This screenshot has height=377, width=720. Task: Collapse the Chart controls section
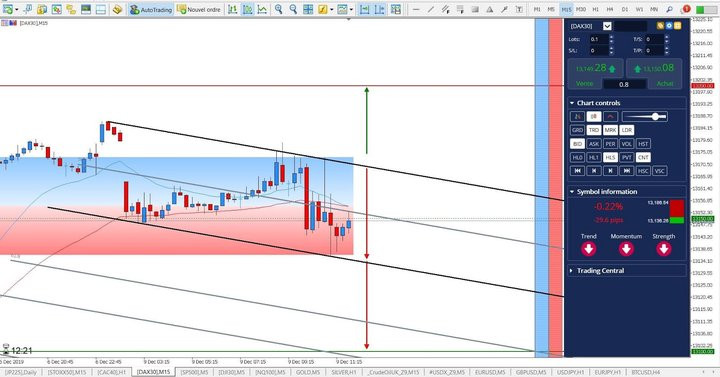572,103
